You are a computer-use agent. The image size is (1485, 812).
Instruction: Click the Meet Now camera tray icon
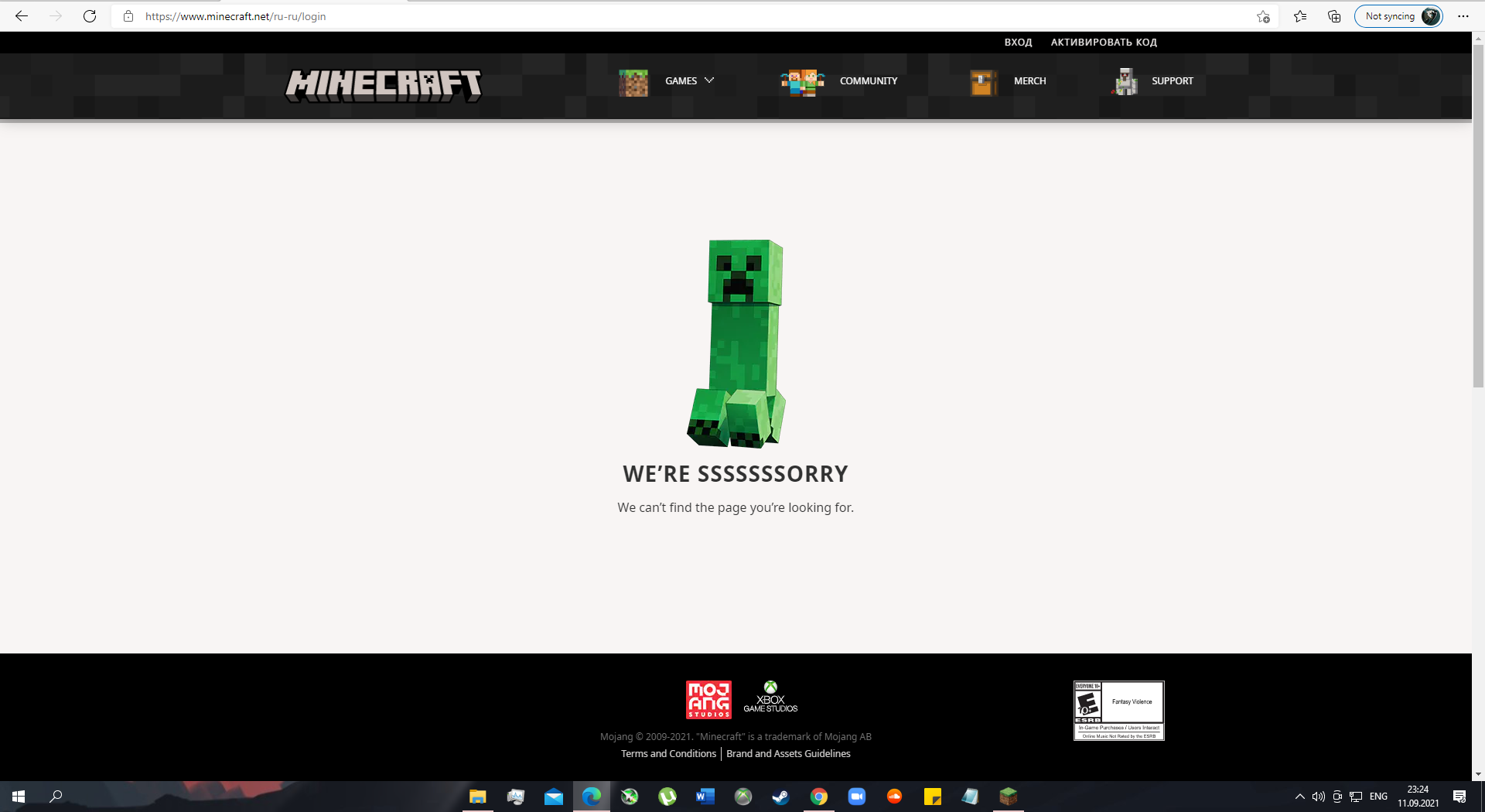point(1337,797)
